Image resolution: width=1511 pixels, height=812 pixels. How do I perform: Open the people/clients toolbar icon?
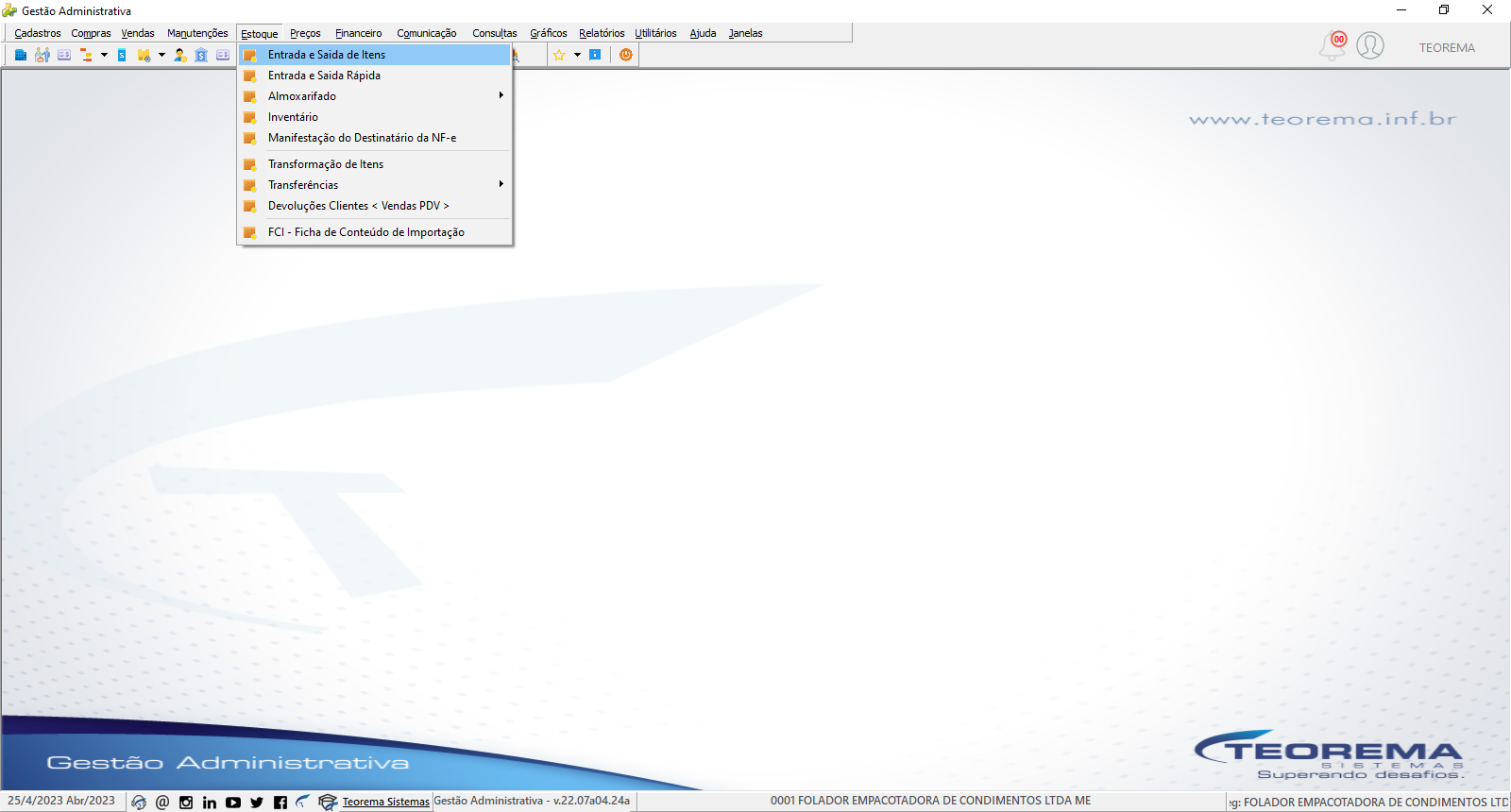point(42,55)
